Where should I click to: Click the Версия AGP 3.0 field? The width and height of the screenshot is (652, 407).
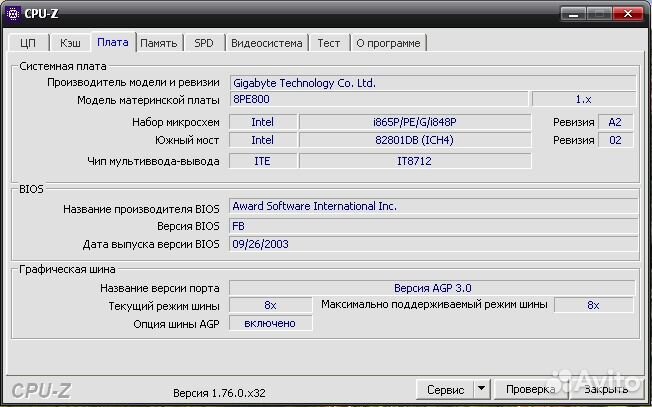click(432, 288)
